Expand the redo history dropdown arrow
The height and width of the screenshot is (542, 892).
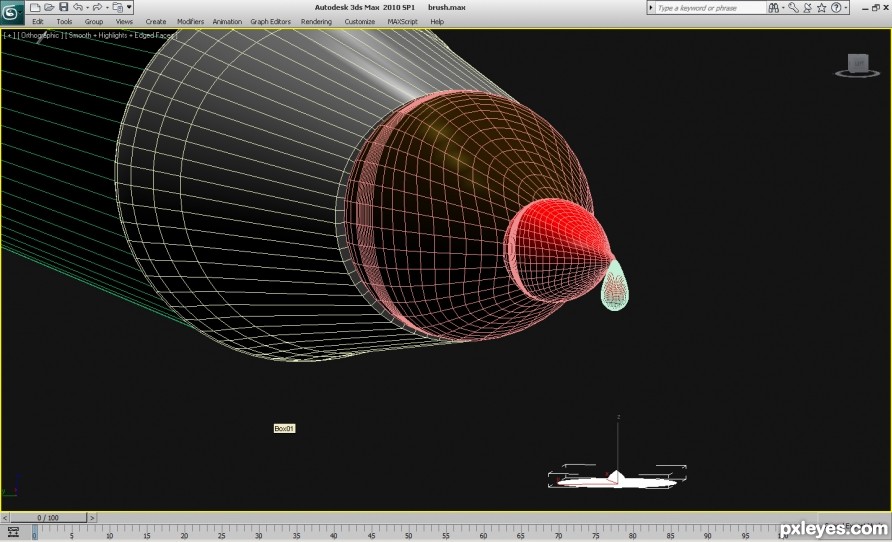(106, 7)
